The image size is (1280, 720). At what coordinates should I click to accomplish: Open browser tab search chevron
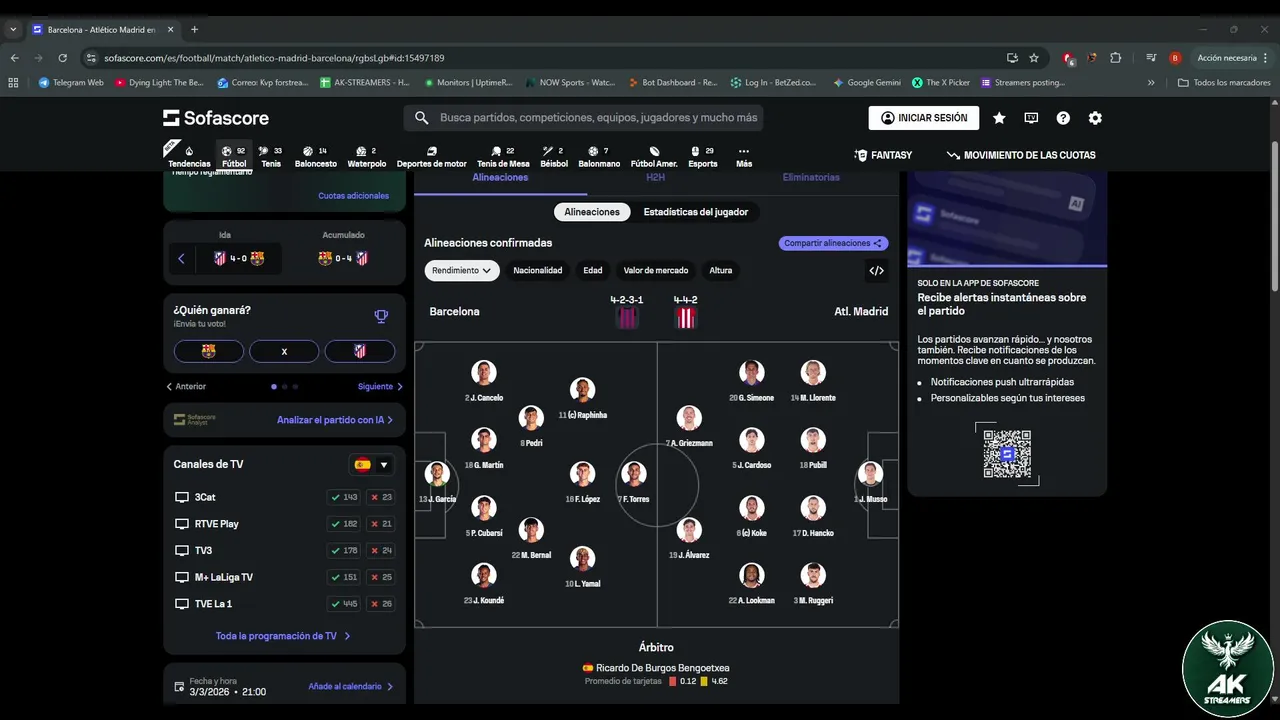click(x=14, y=30)
